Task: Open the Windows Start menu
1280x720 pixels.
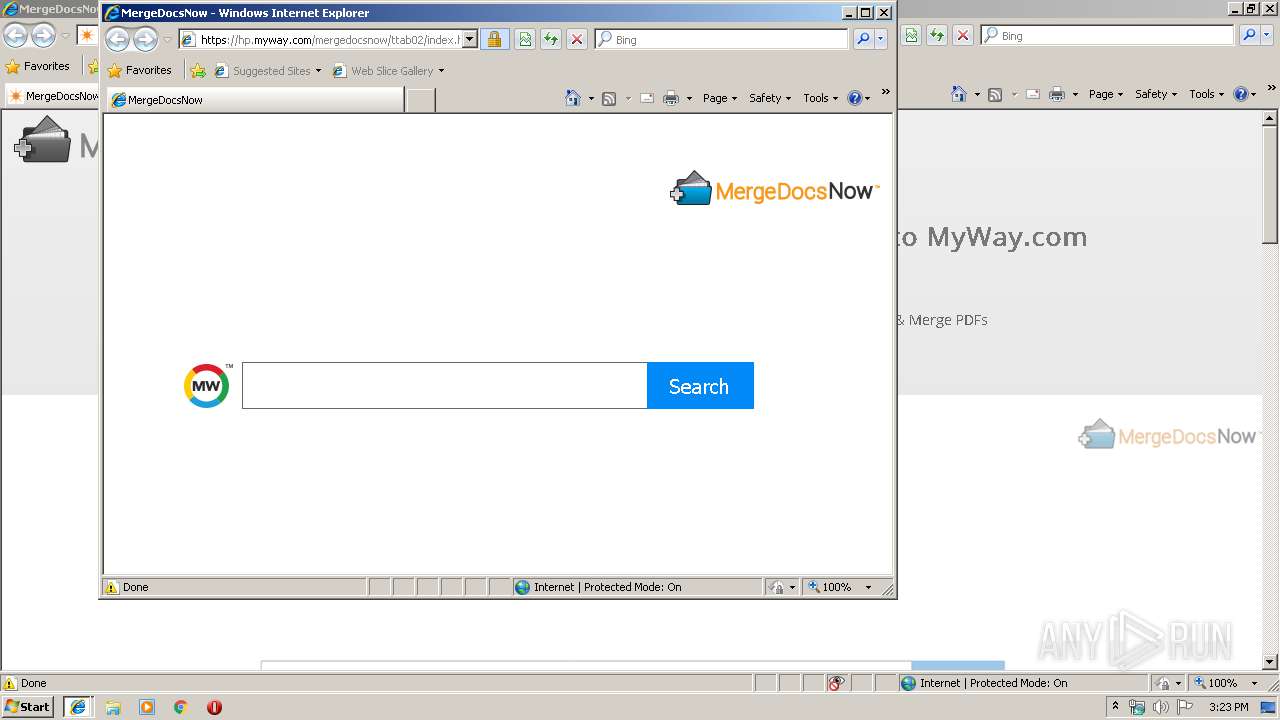Action: [x=27, y=706]
